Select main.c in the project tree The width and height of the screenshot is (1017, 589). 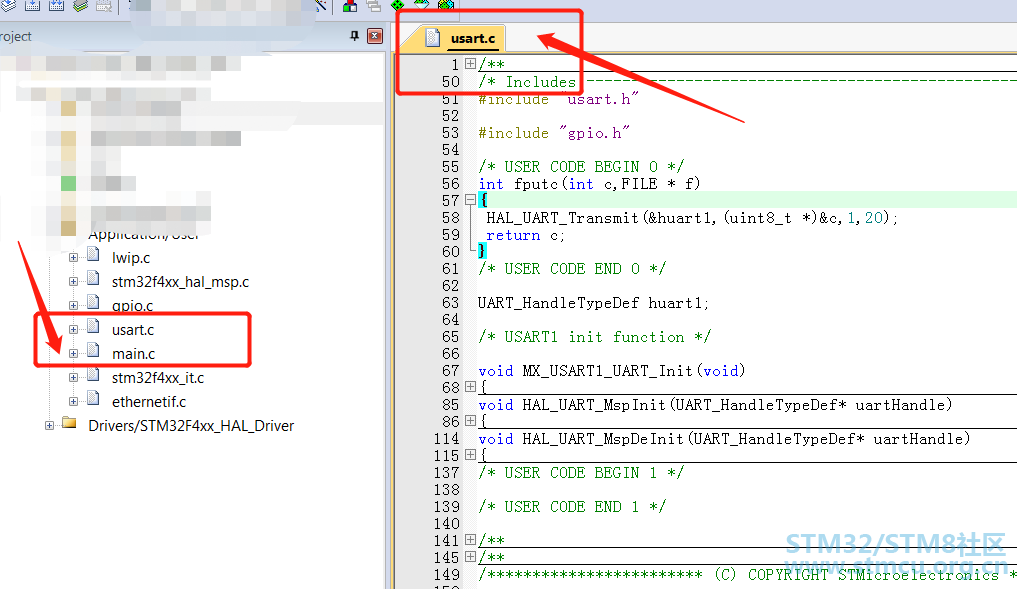134,354
